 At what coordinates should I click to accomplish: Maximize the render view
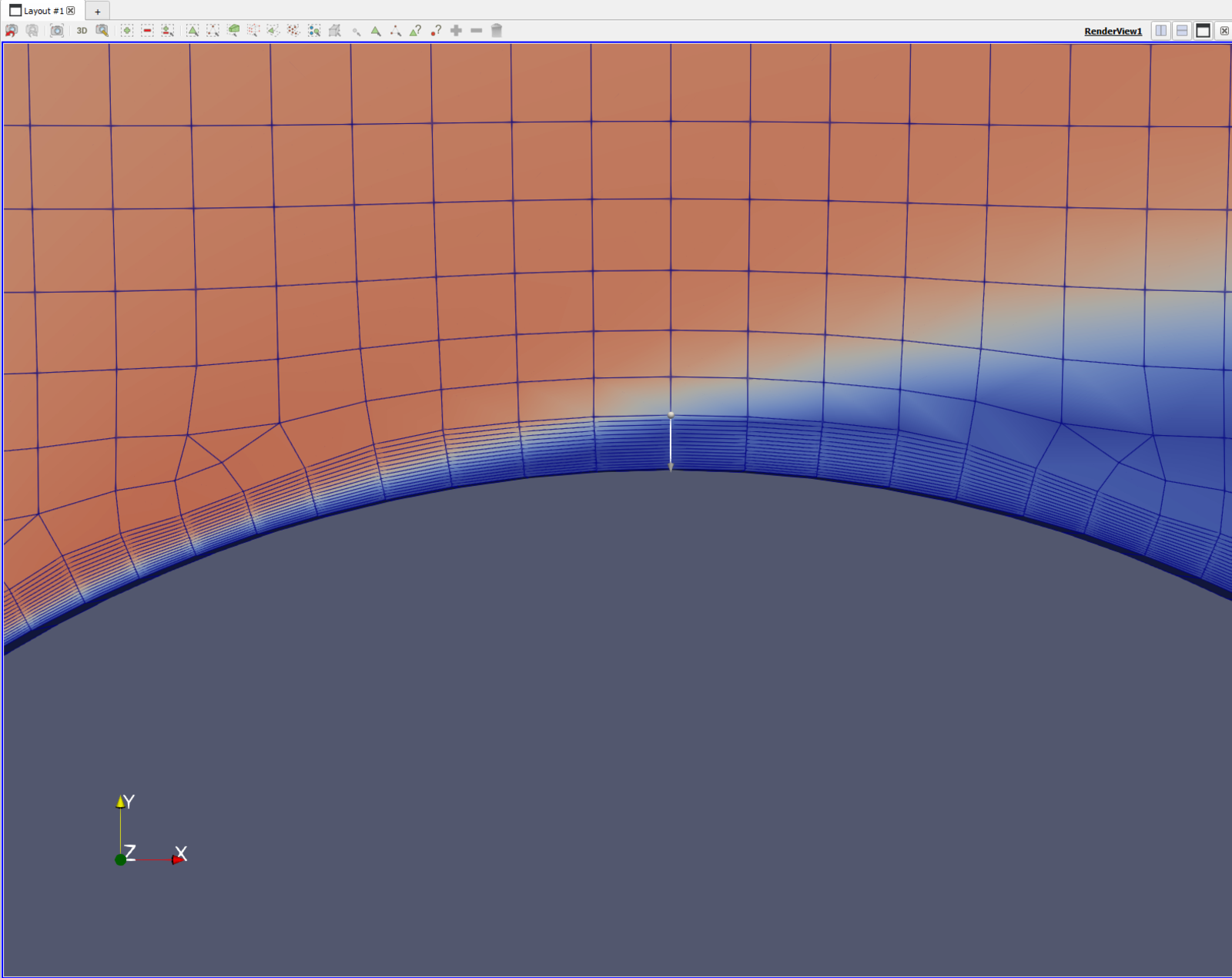[x=1203, y=31]
